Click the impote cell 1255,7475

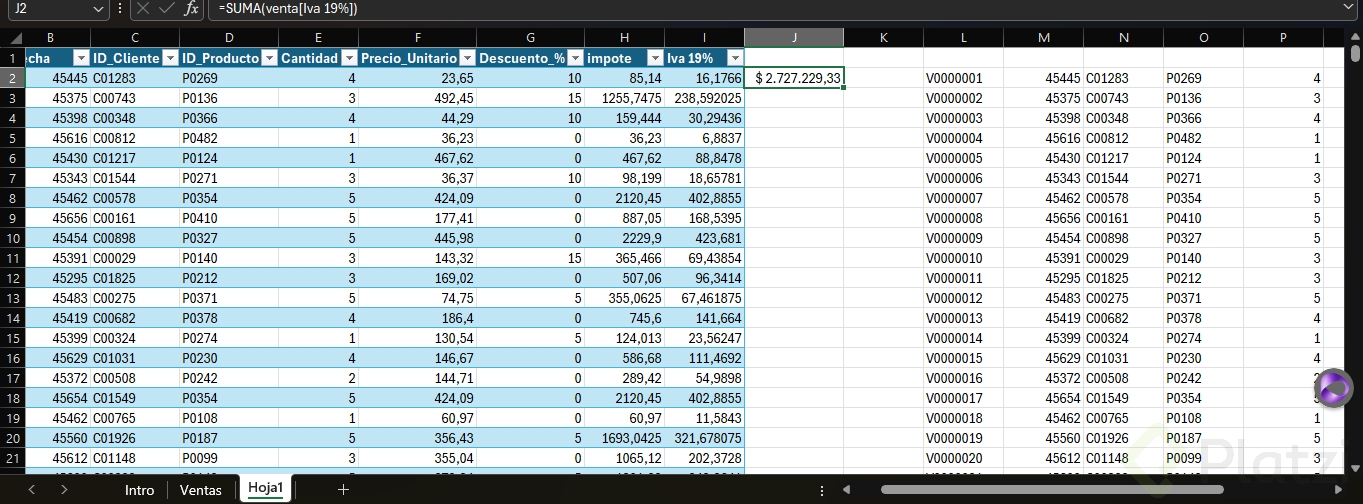[625, 98]
